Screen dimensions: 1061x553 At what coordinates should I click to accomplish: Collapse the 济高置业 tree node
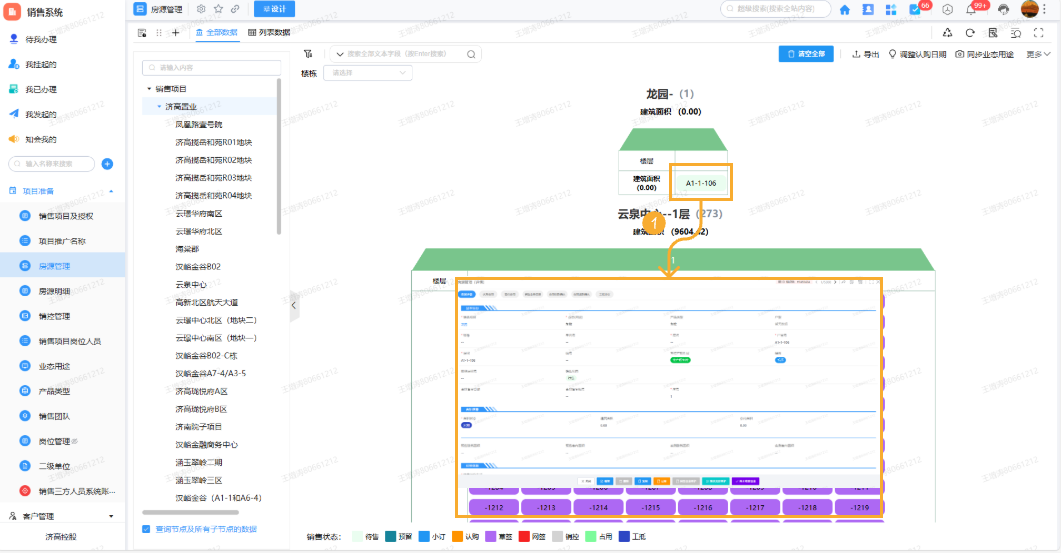tap(158, 106)
